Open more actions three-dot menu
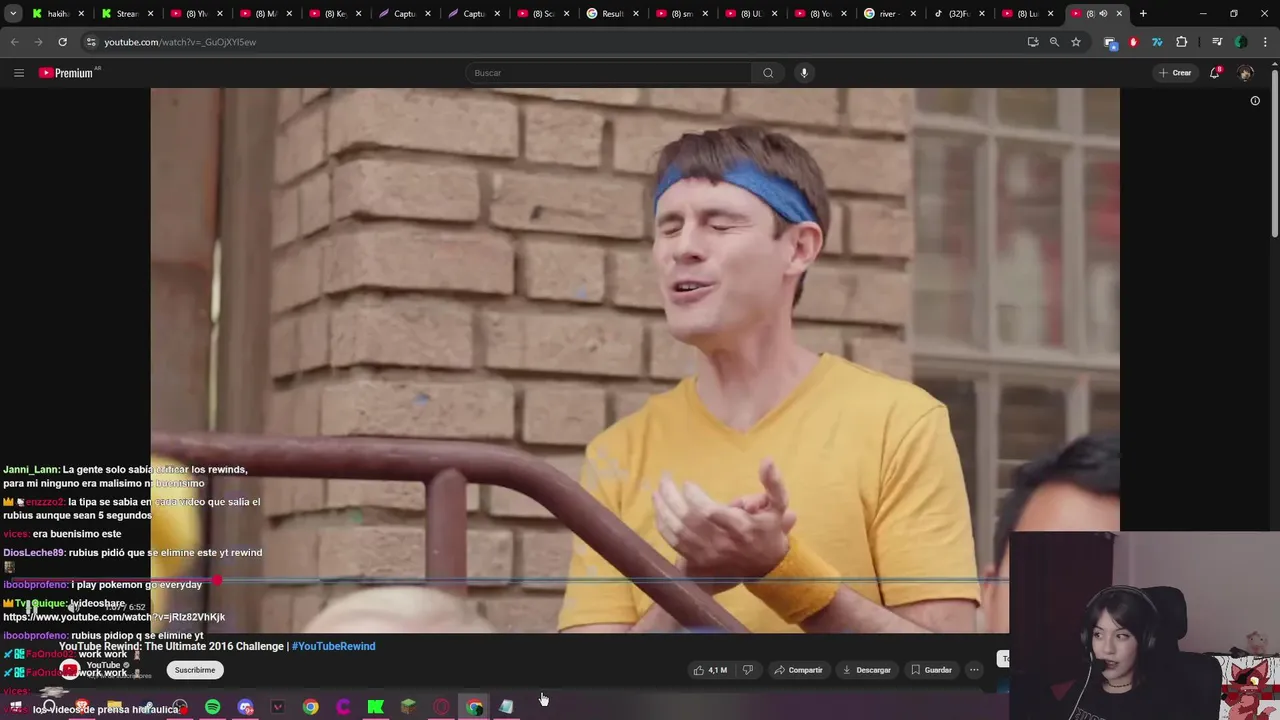Viewport: 1280px width, 720px height. [974, 670]
